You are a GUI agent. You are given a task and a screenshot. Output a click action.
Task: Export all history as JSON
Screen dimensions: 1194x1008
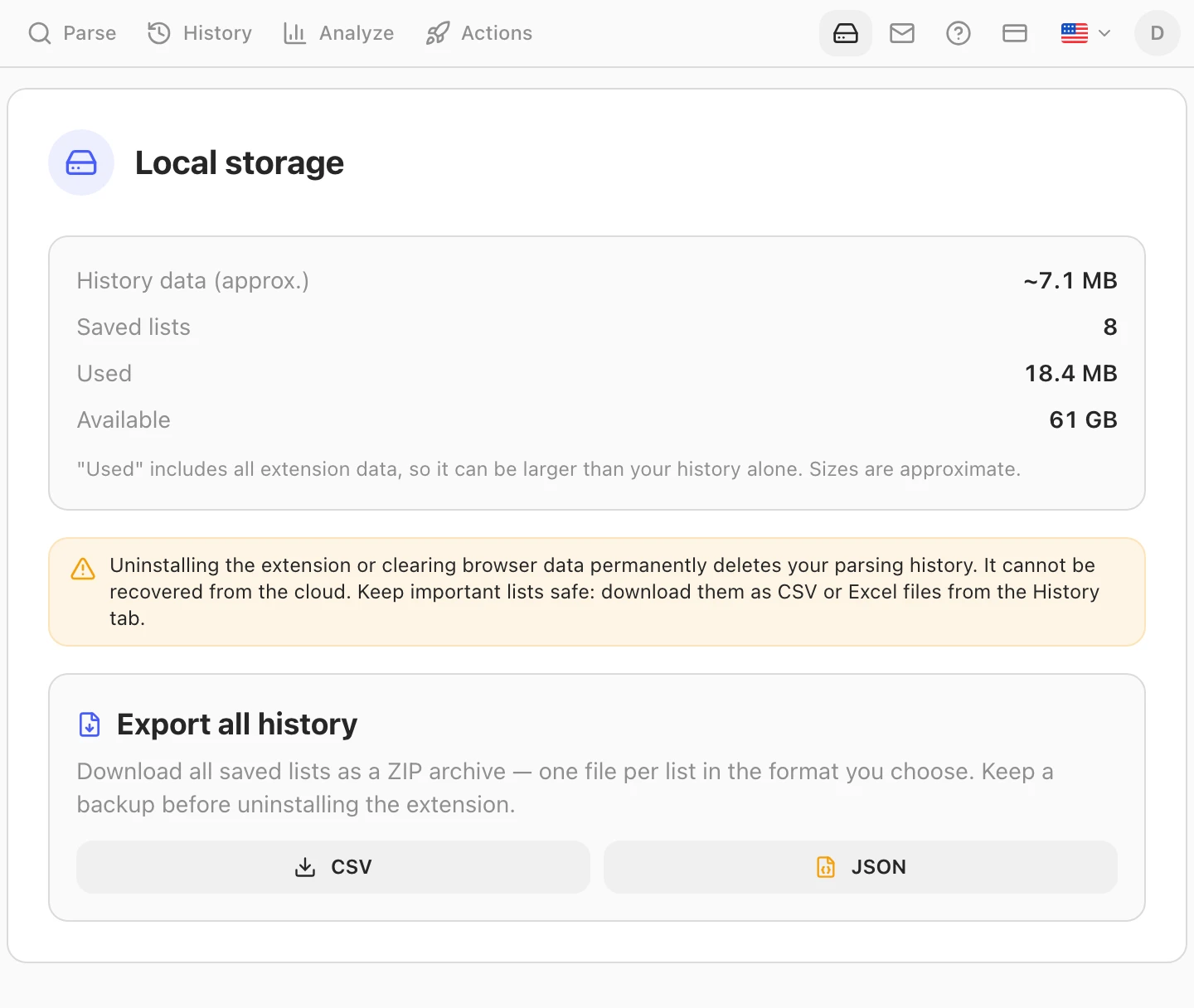tap(861, 867)
